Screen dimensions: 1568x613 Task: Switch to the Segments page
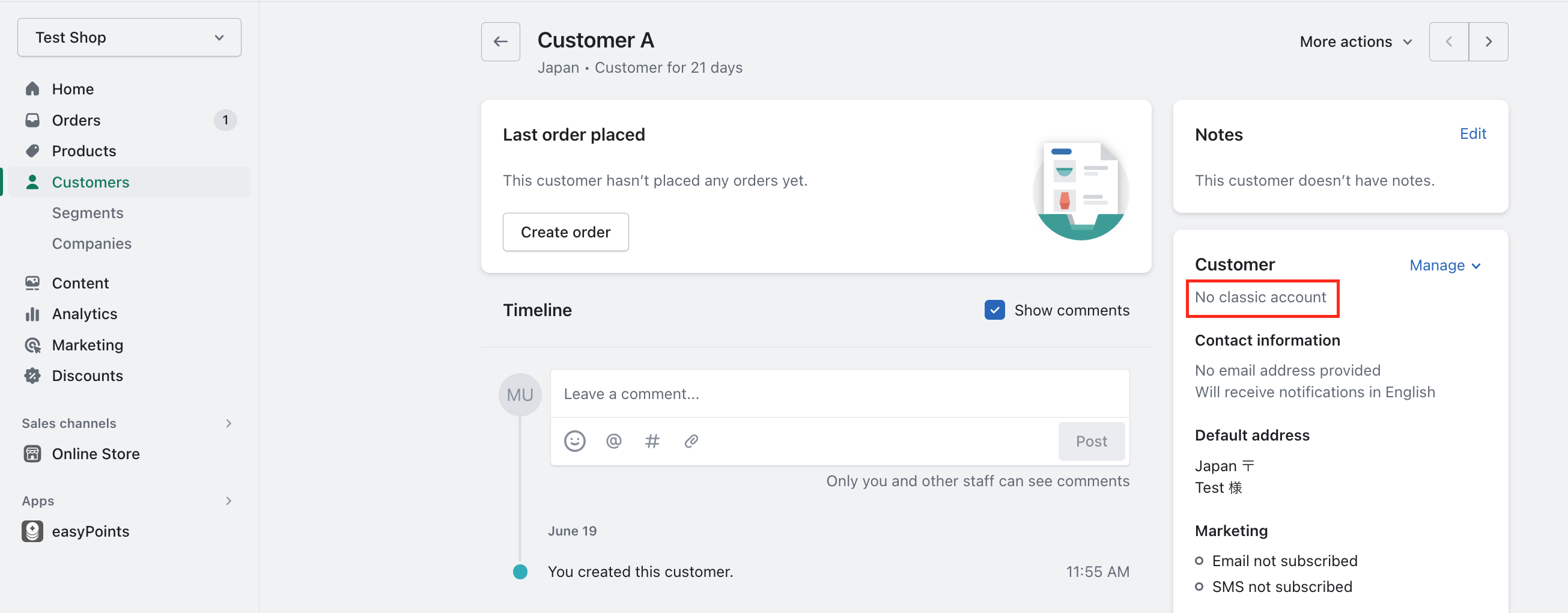88,213
